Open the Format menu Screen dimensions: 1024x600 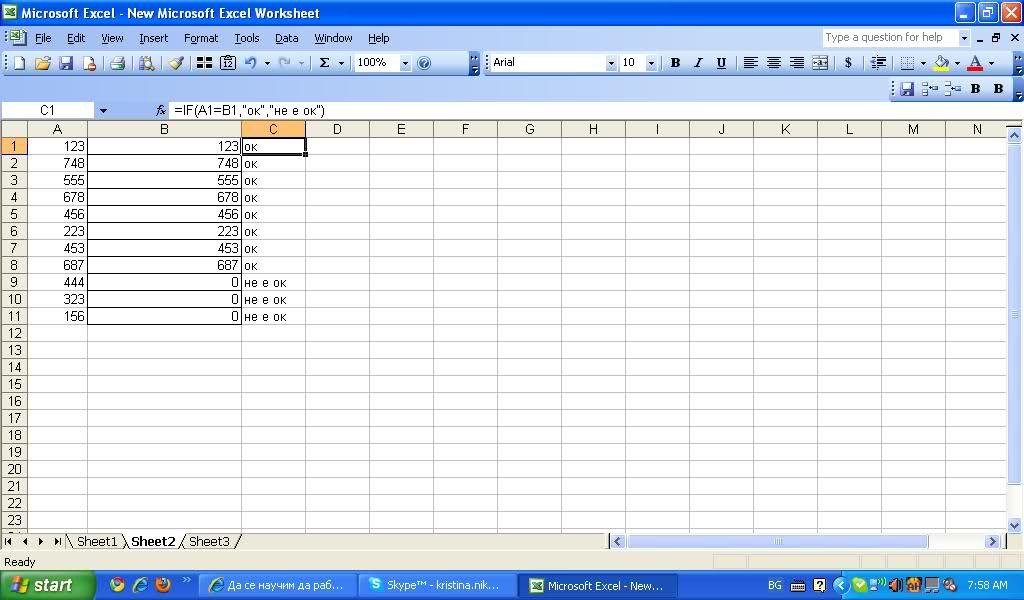point(200,38)
